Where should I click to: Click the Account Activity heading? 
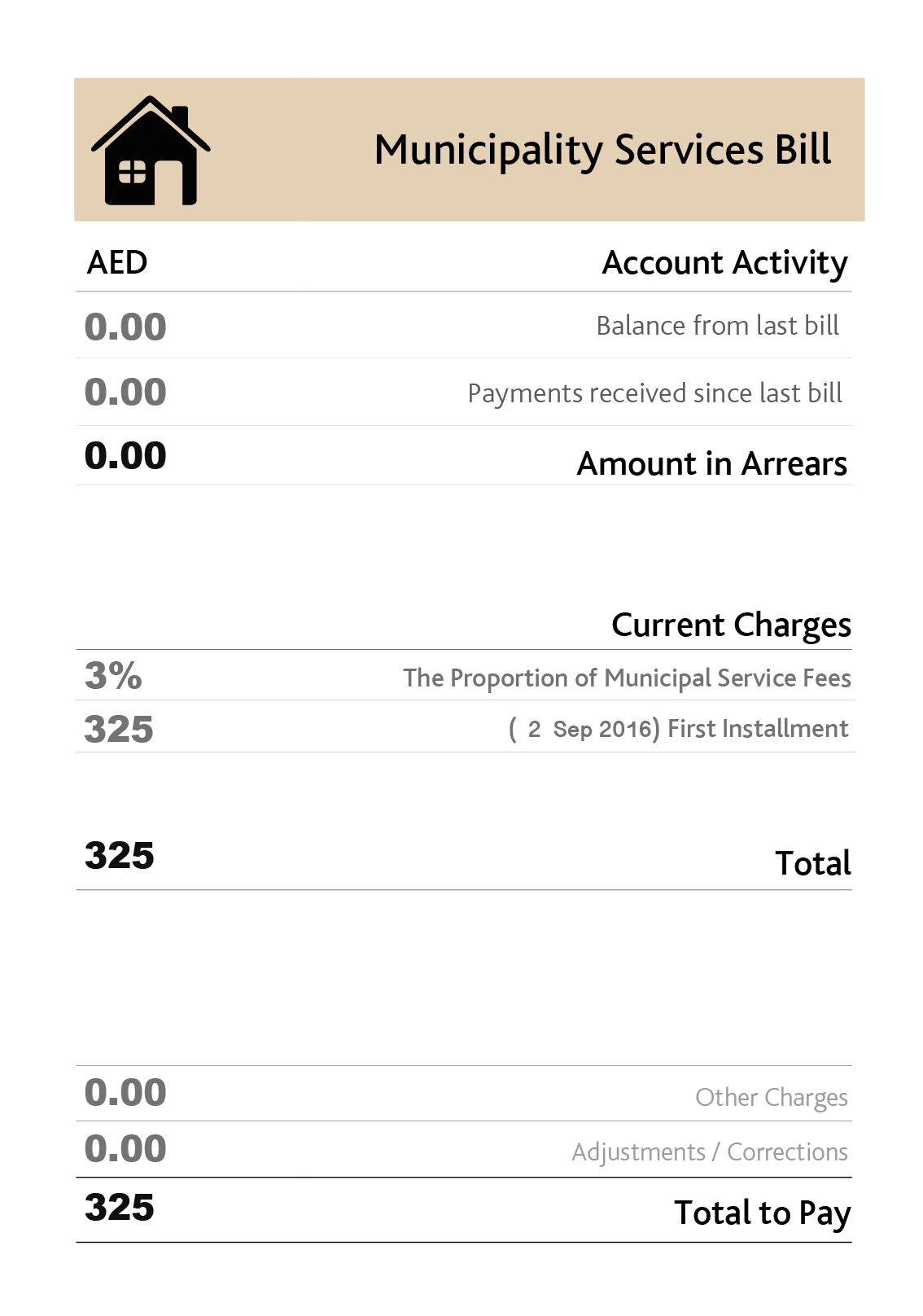click(724, 263)
